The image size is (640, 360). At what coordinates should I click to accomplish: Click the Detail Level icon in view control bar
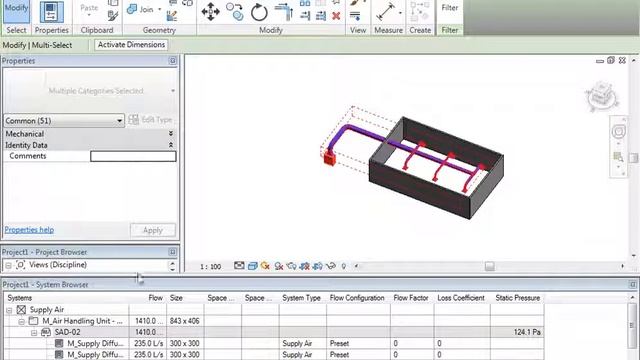click(x=239, y=266)
